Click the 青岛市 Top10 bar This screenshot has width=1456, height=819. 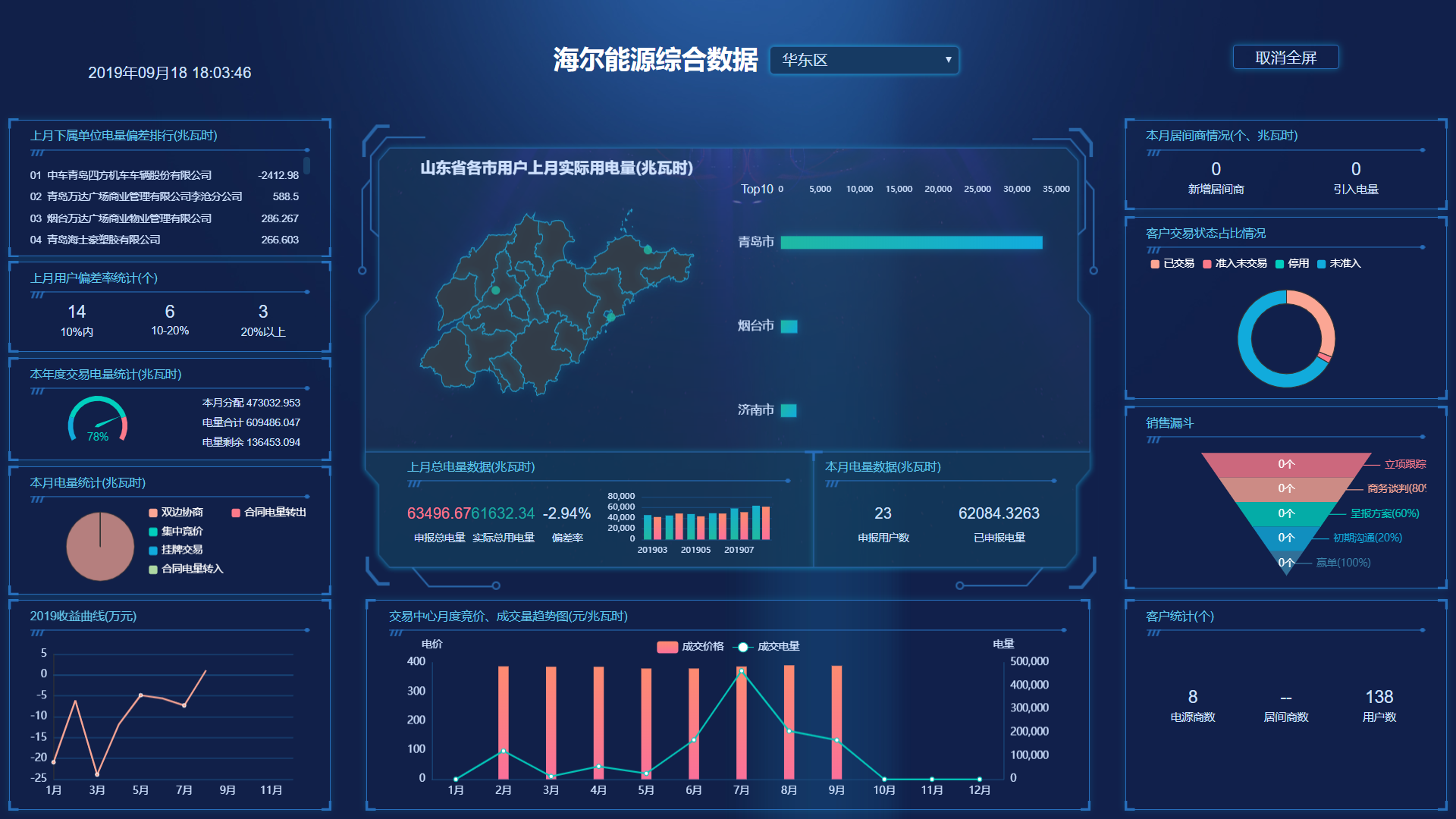pyautogui.click(x=912, y=243)
